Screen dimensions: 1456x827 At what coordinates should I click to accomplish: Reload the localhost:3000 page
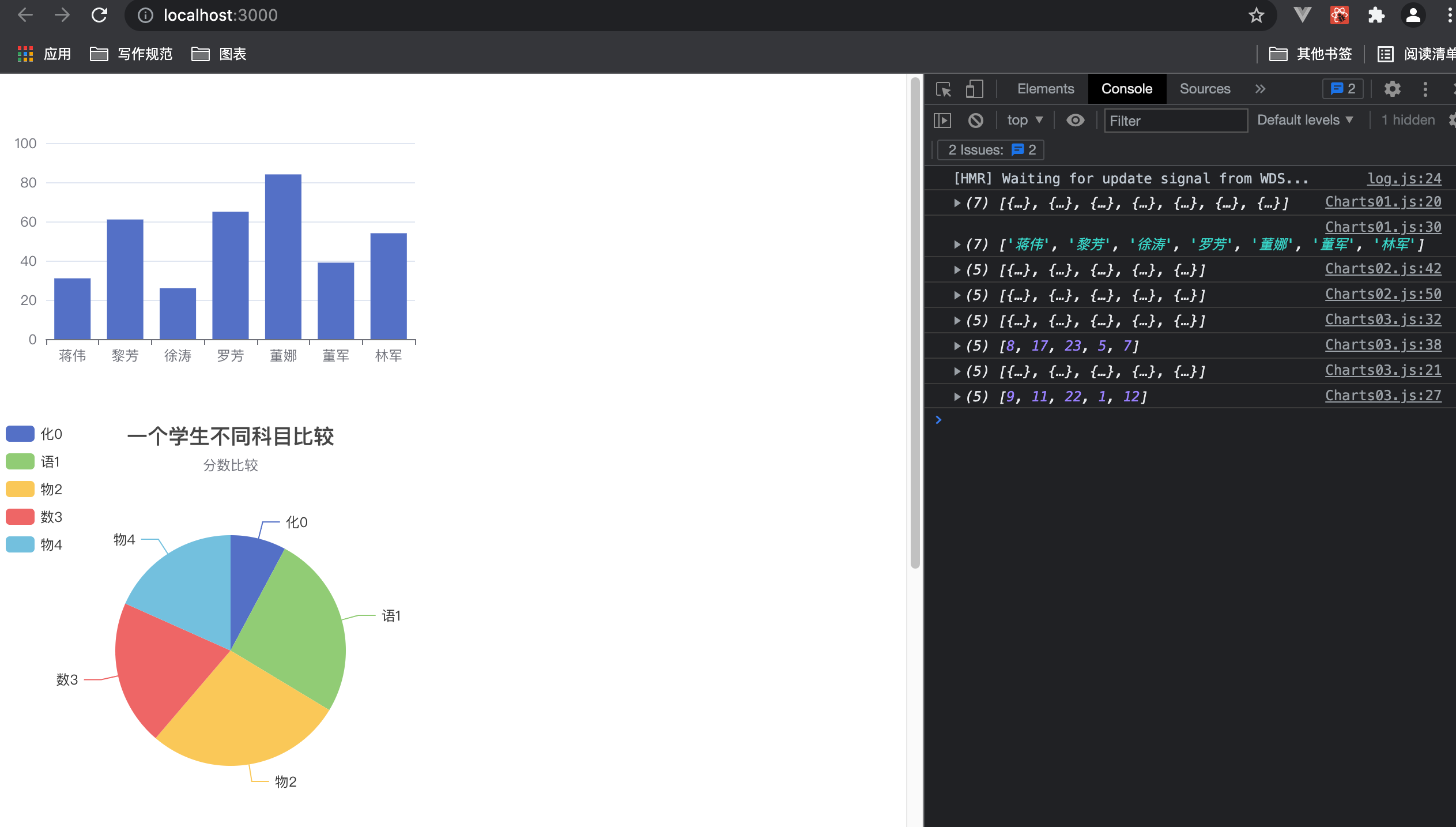(99, 14)
